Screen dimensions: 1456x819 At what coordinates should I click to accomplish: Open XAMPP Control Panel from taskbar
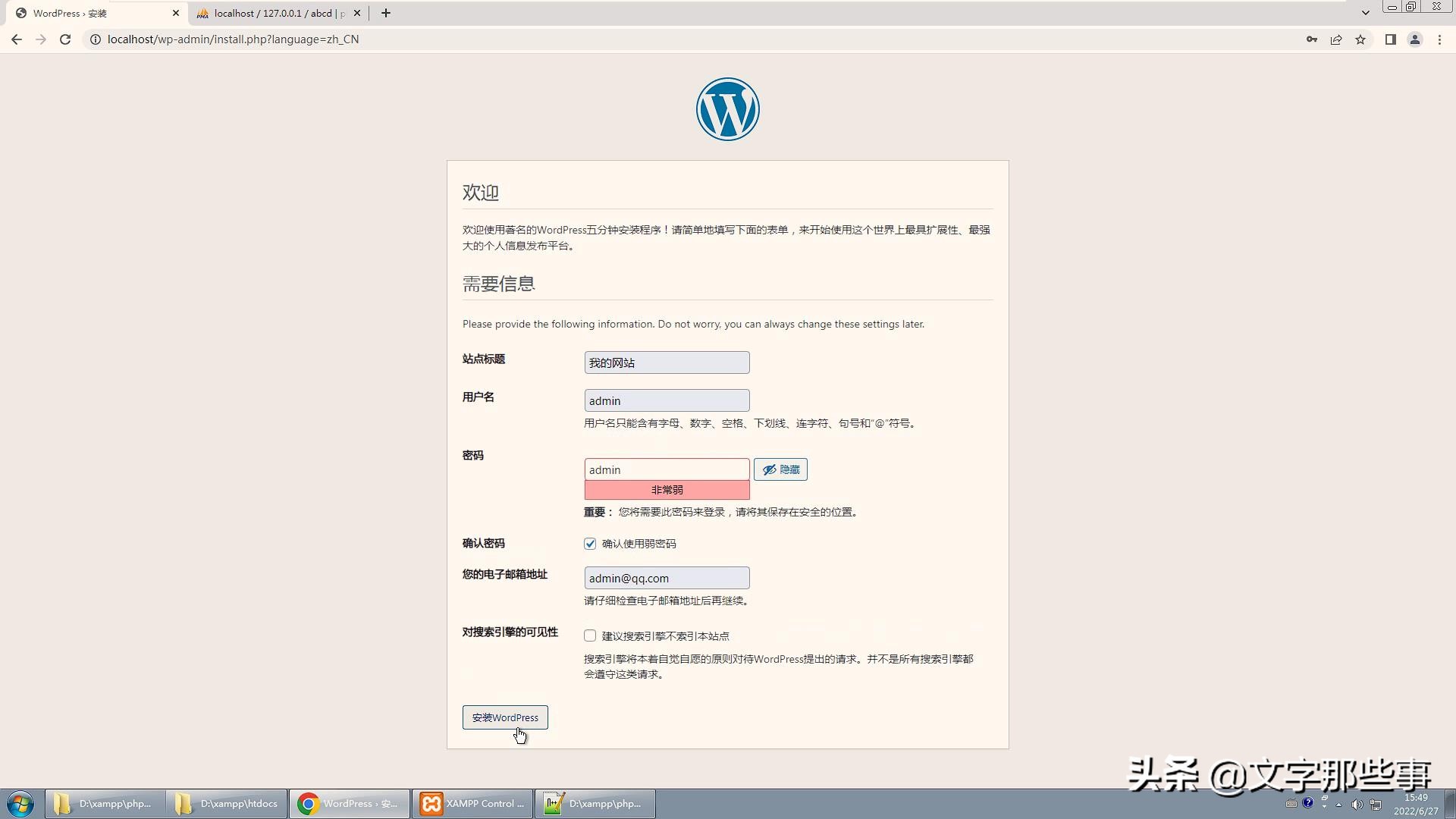(x=472, y=804)
